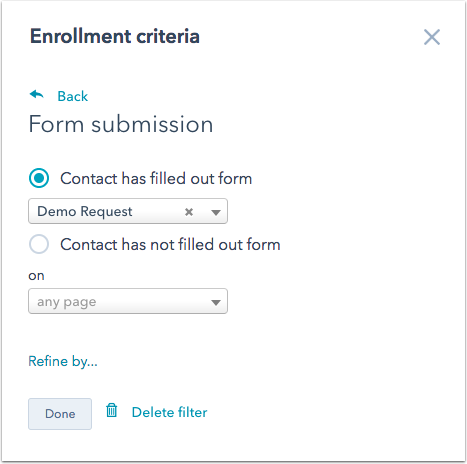Image resolution: width=467 pixels, height=464 pixels.
Task: Click the 'any page' placeholder text
Action: [x=67, y=302]
